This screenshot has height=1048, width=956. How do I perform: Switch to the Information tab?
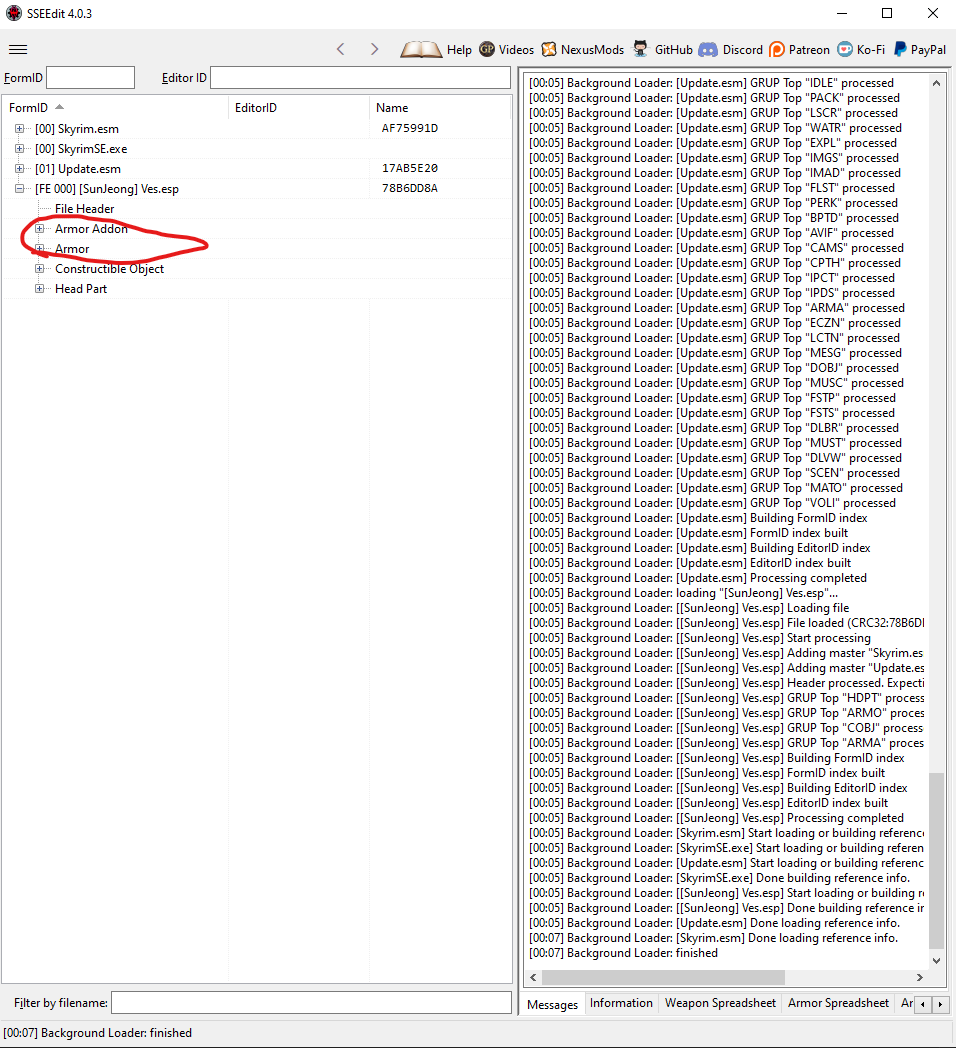pyautogui.click(x=621, y=1003)
